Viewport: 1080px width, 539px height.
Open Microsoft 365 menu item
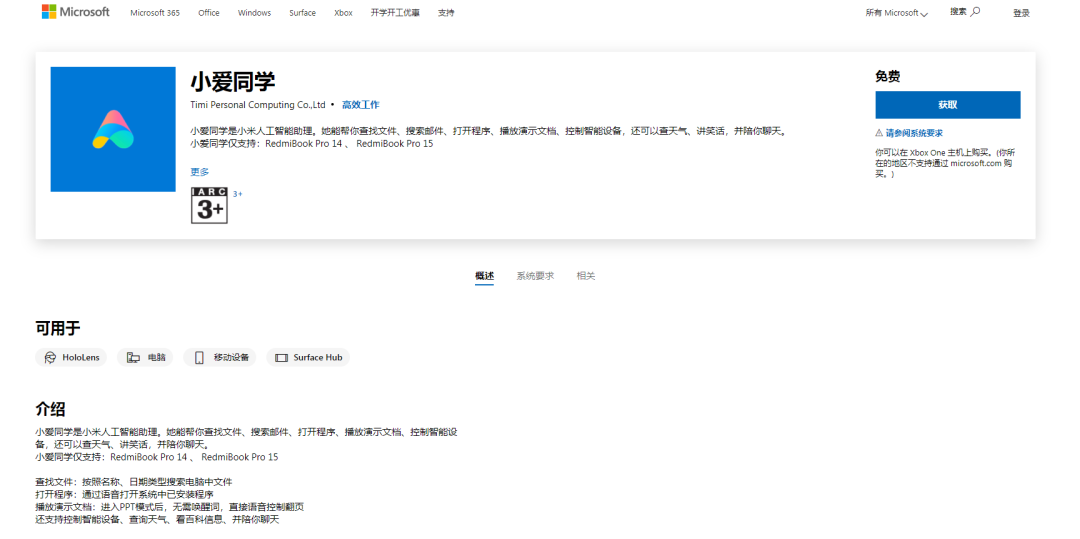pyautogui.click(x=155, y=13)
